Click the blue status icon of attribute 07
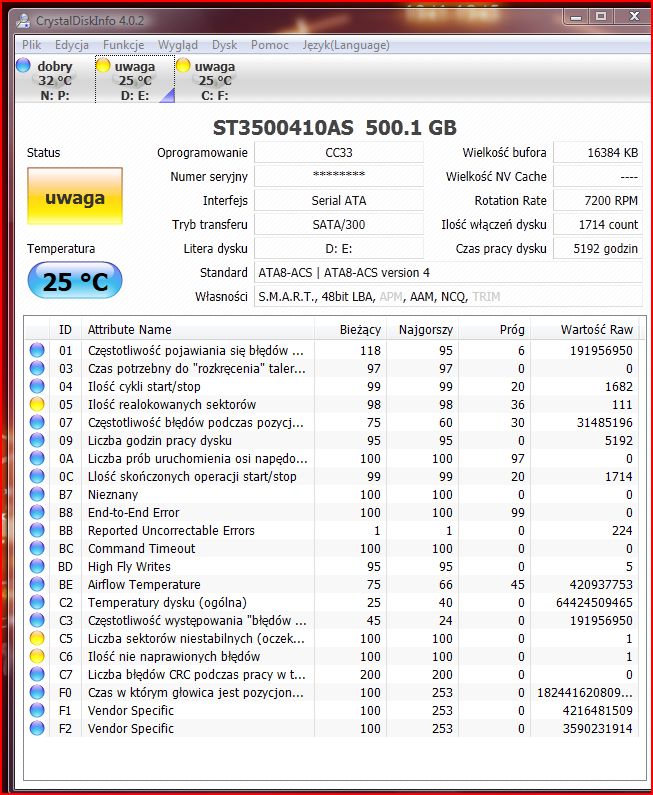Image resolution: width=653 pixels, height=795 pixels. click(37, 422)
